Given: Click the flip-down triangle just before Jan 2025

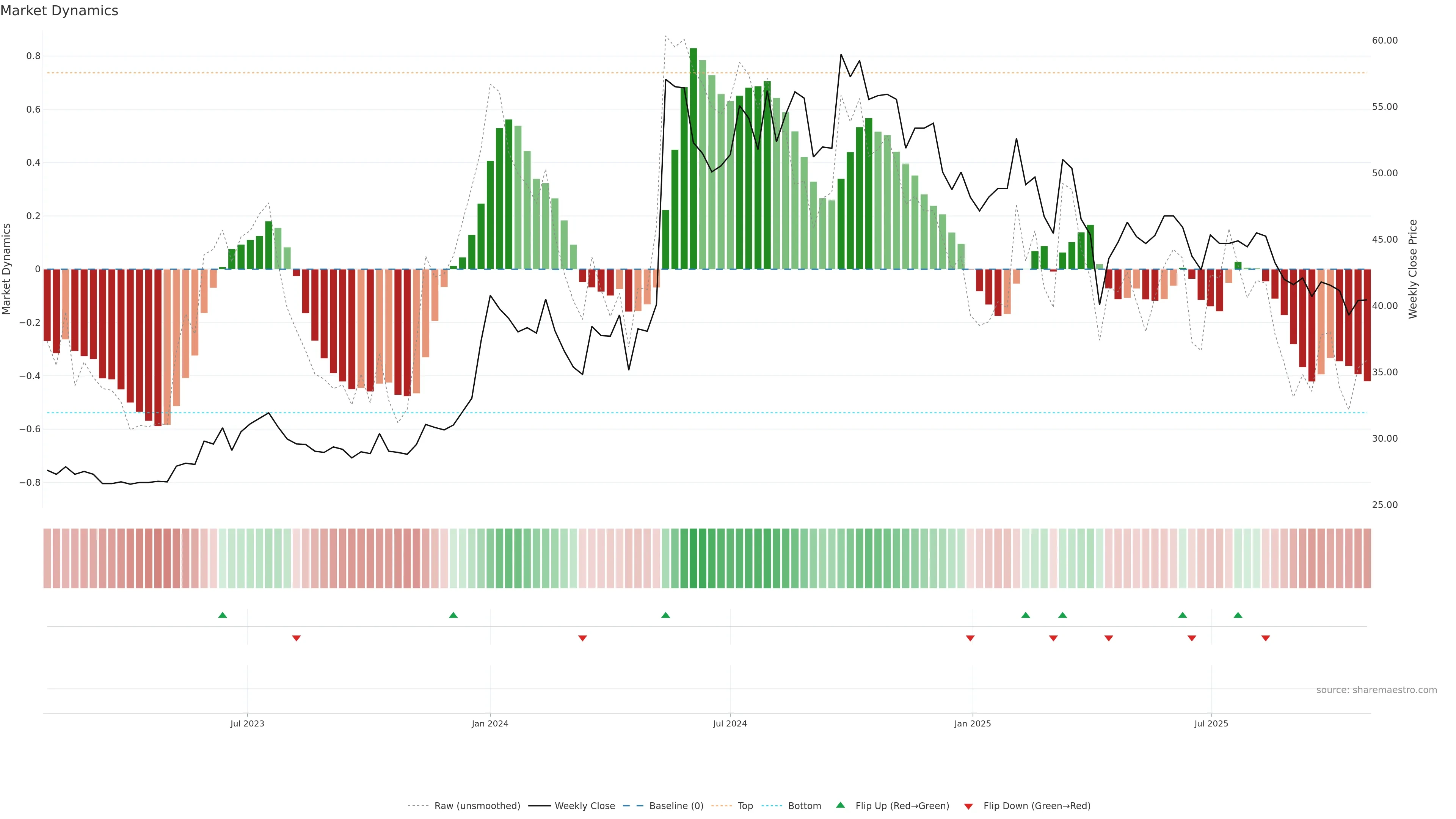Looking at the screenshot, I should click(x=970, y=638).
